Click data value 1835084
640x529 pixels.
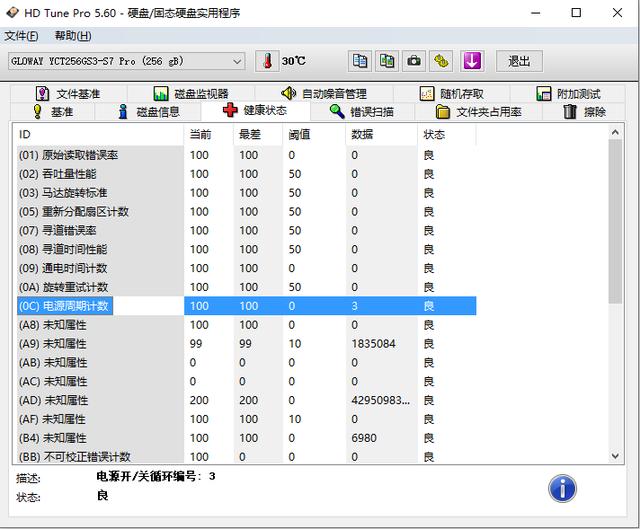(x=373, y=344)
